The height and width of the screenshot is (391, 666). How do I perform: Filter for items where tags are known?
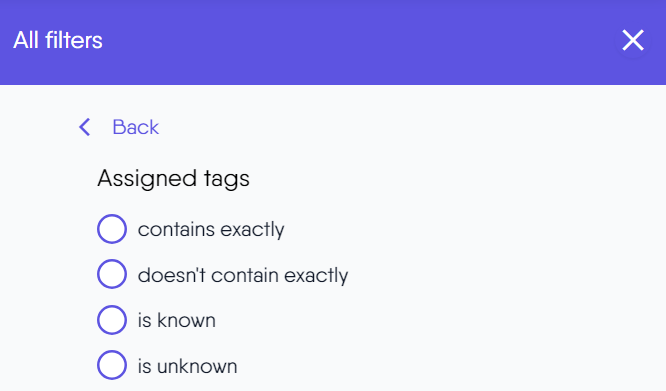[x=112, y=320]
